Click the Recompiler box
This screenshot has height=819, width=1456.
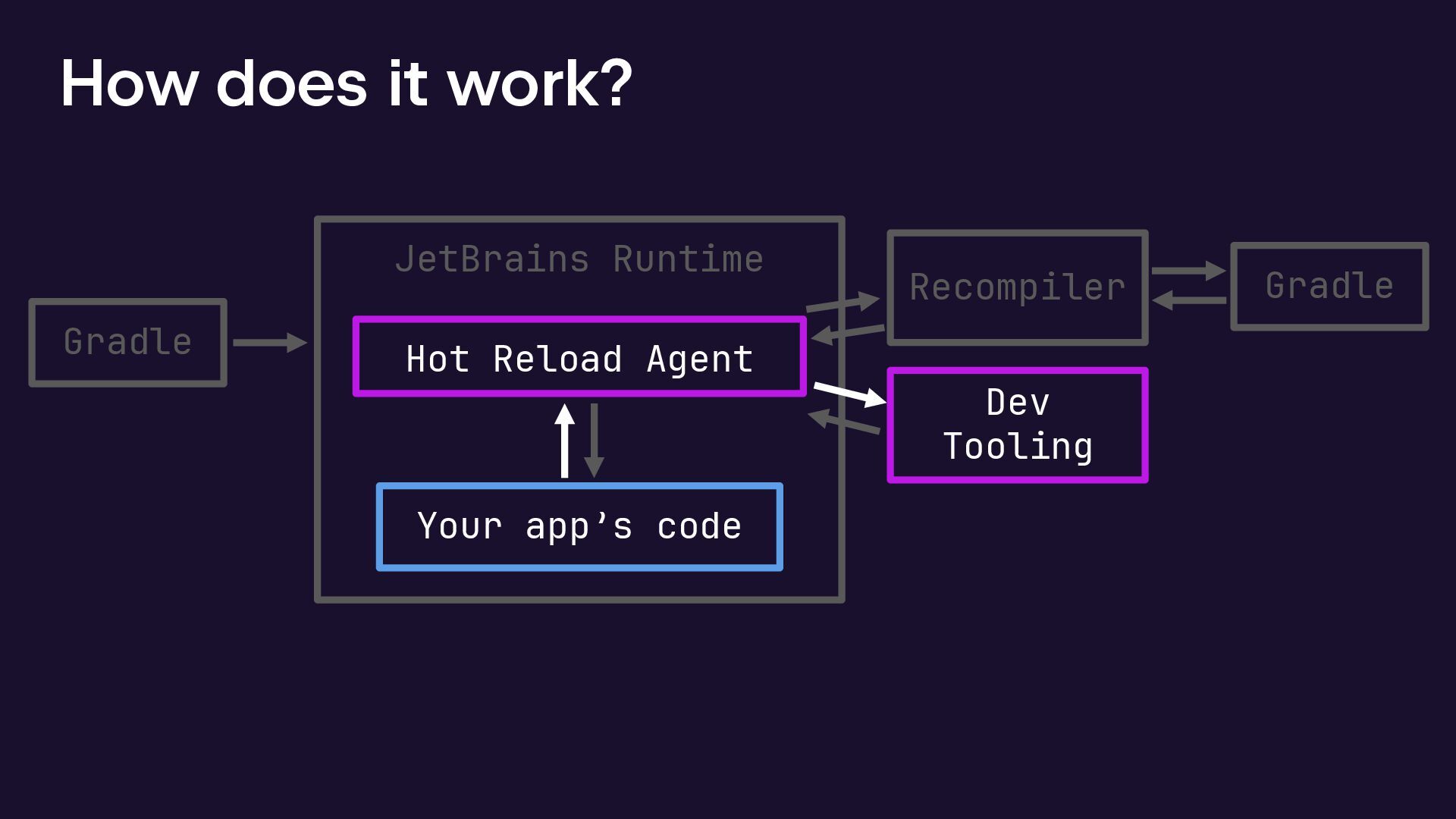(1017, 287)
